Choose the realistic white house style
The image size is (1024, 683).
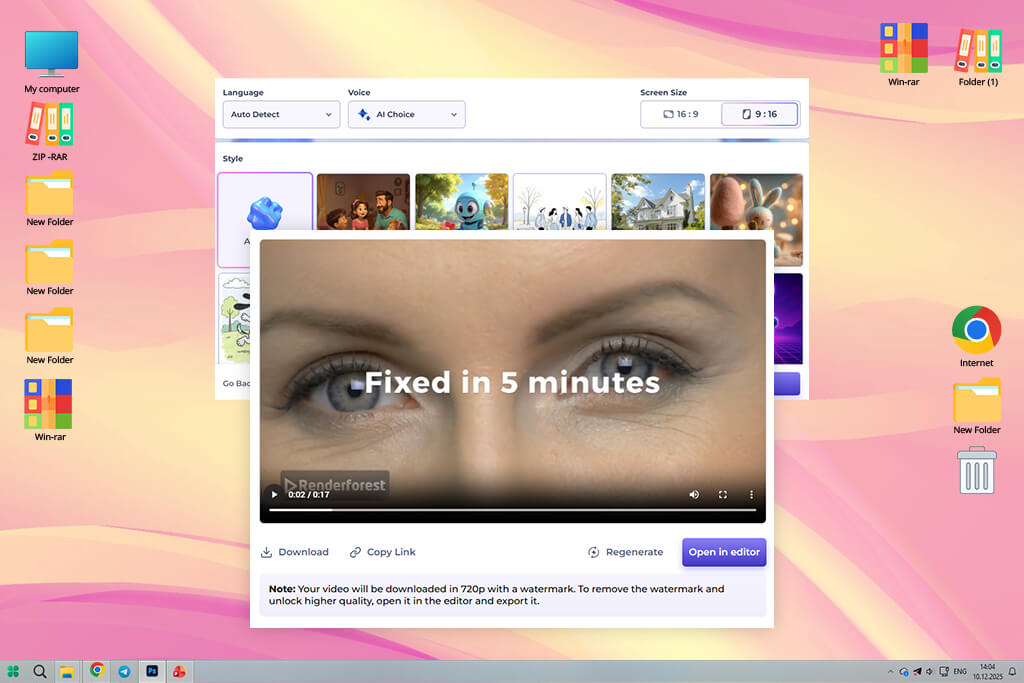tap(658, 202)
